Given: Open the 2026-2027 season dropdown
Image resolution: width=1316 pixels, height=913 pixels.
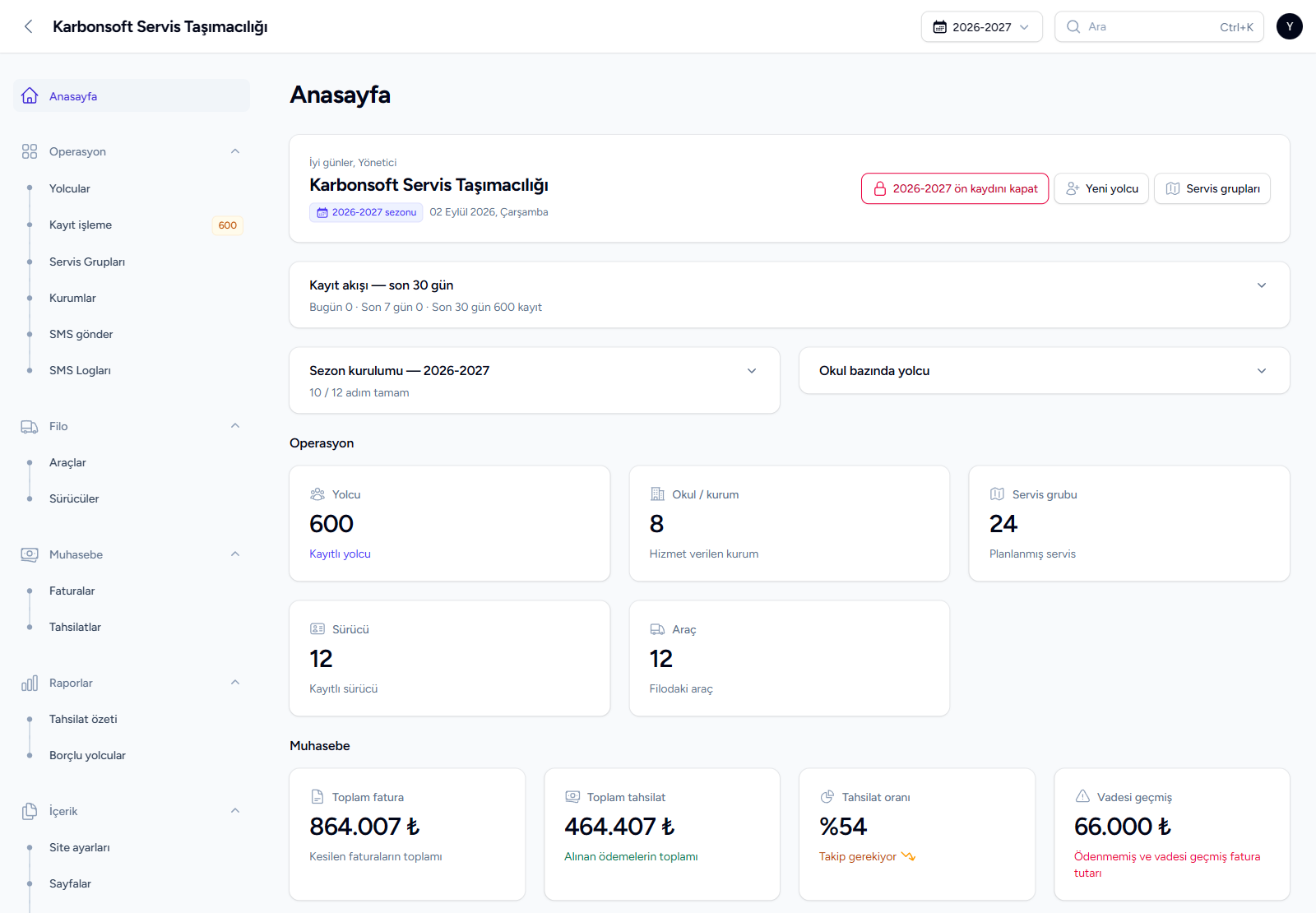Looking at the screenshot, I should [x=981, y=27].
